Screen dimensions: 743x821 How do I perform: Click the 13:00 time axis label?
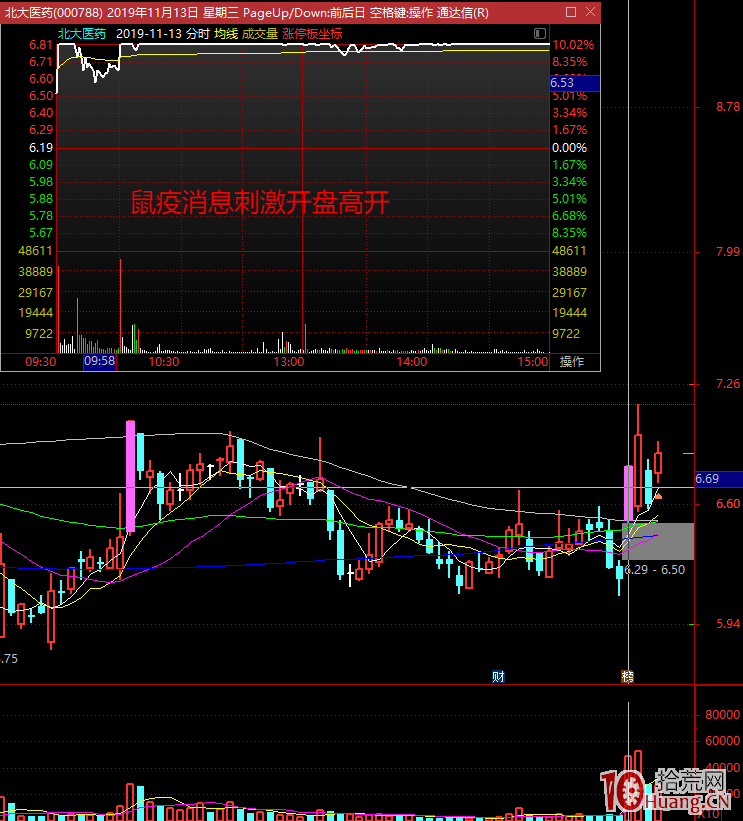289,362
